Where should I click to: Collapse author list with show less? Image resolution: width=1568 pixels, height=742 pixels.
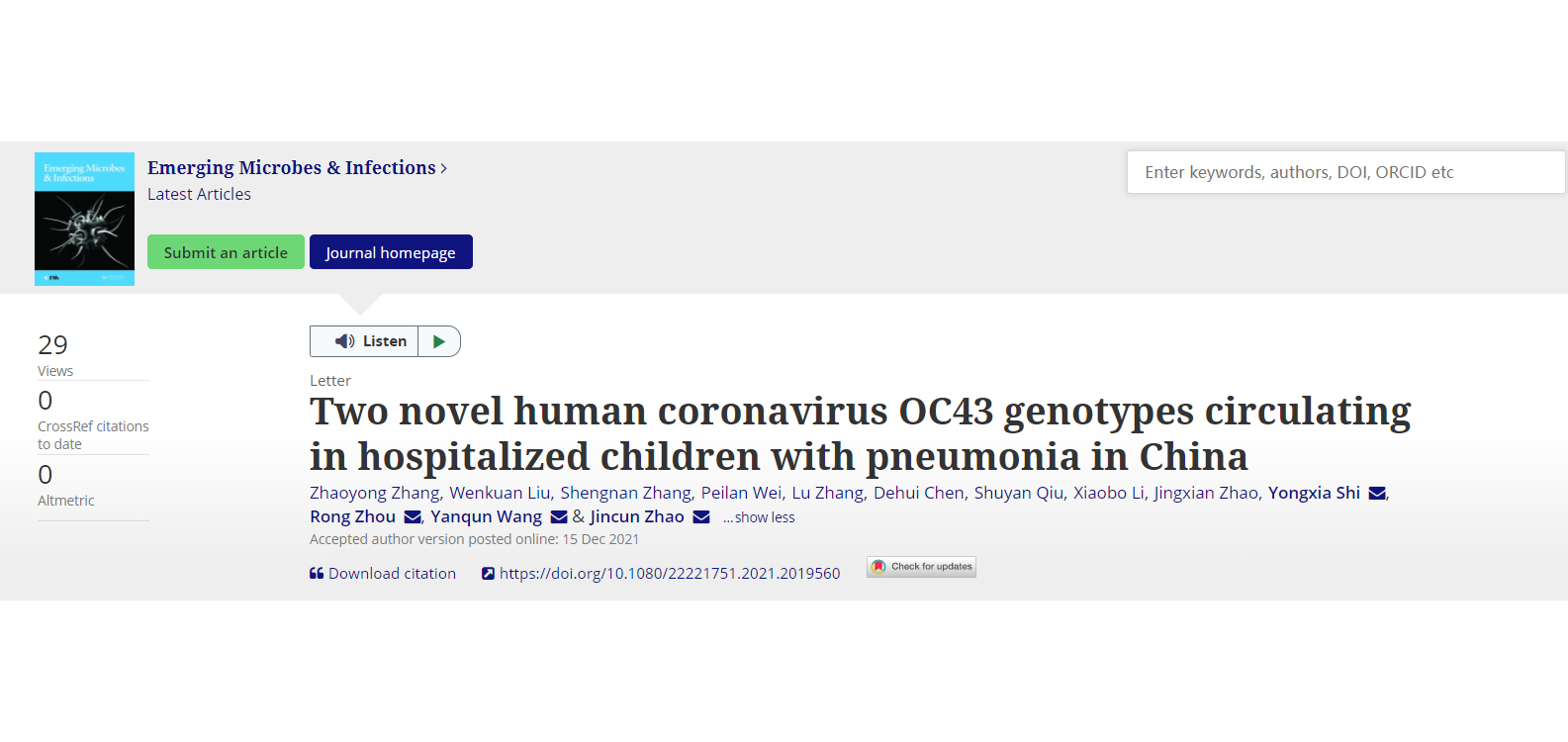759,517
